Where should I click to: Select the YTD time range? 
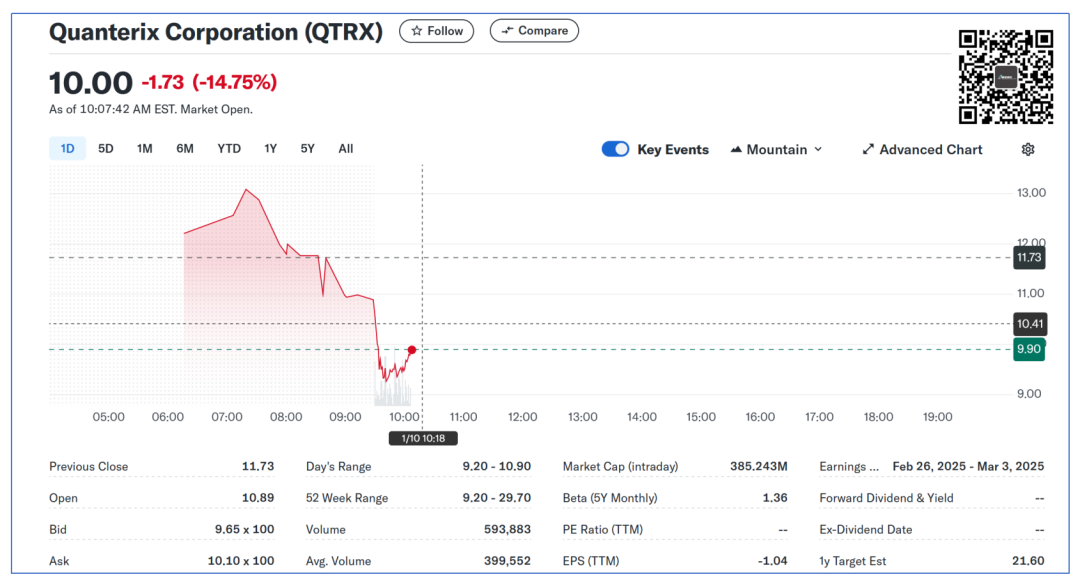(x=229, y=149)
